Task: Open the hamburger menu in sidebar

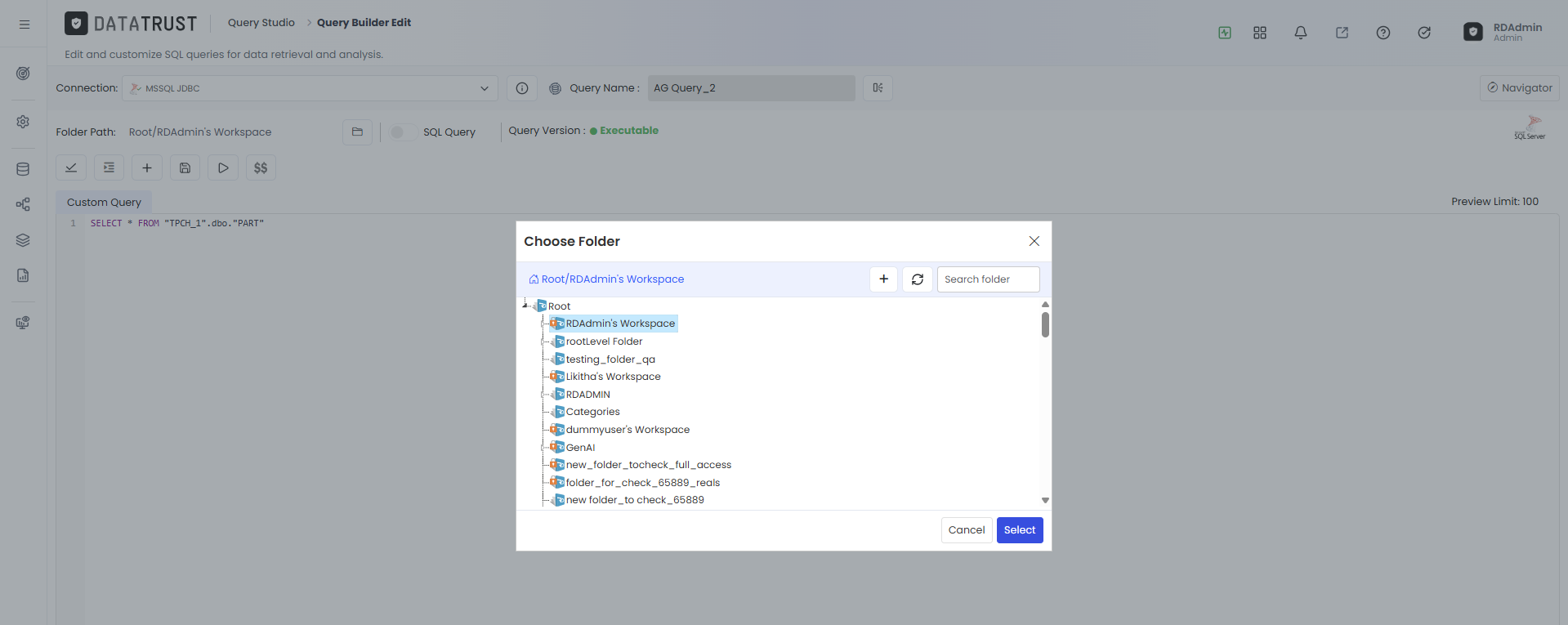Action: [x=25, y=25]
